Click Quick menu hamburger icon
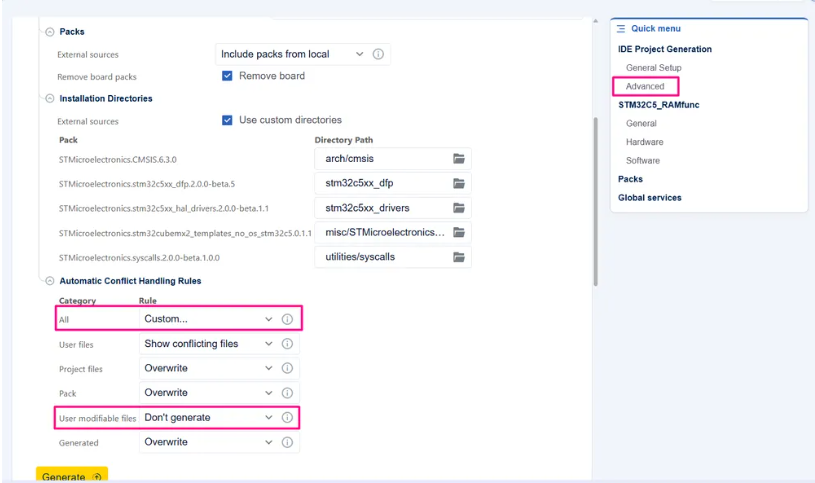 [621, 29]
